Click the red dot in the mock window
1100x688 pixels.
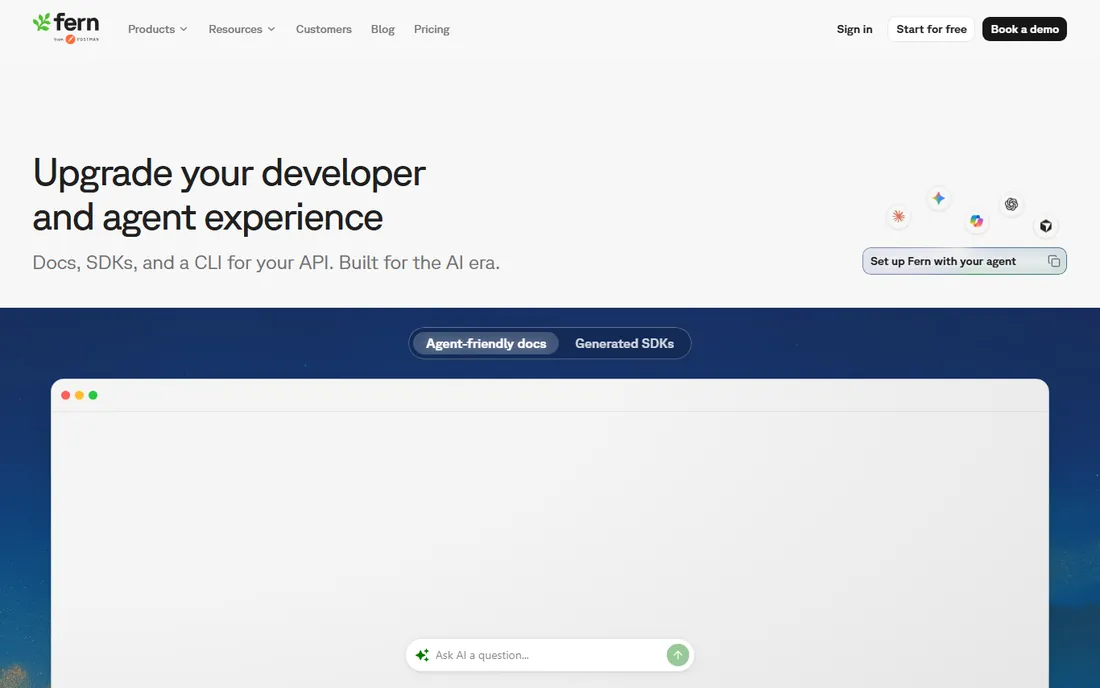pyautogui.click(x=66, y=396)
